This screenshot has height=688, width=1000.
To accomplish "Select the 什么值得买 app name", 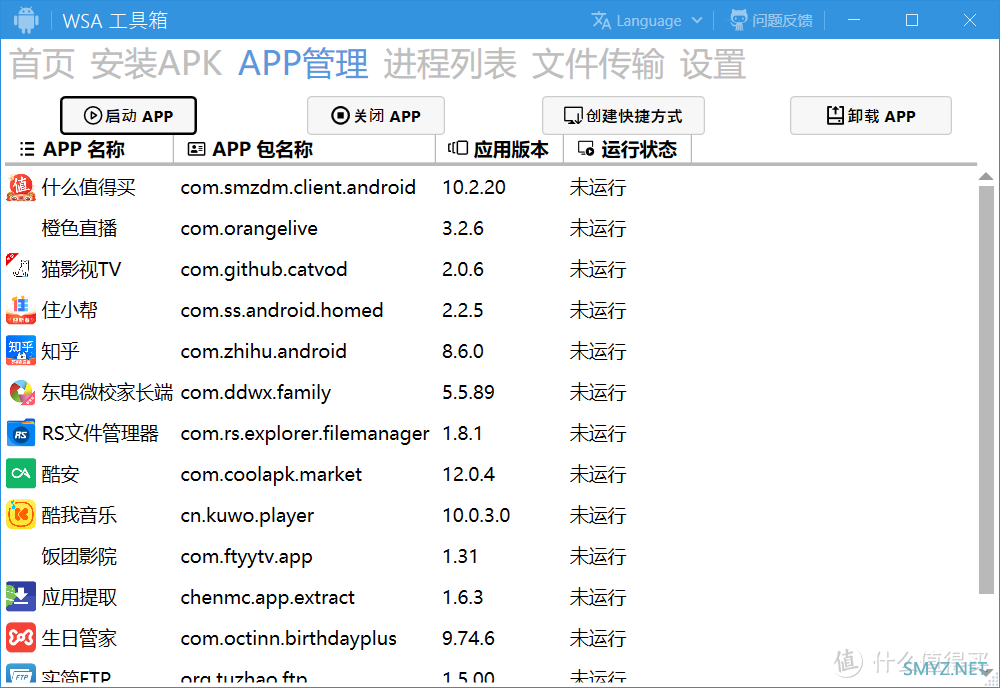I will tap(89, 187).
